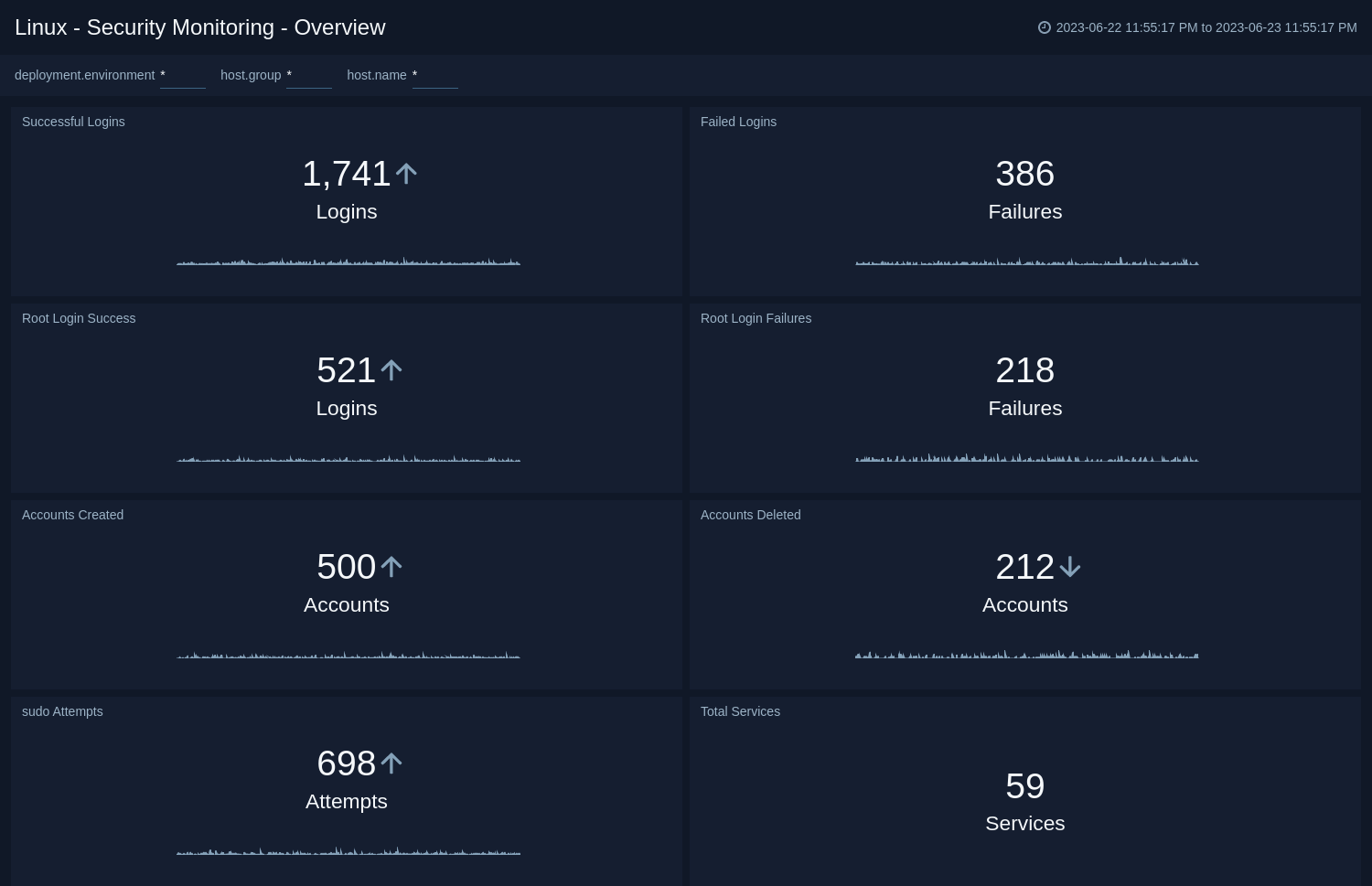The height and width of the screenshot is (886, 1372).
Task: Select the 212 Accounts Deleted value
Action: coord(1025,567)
